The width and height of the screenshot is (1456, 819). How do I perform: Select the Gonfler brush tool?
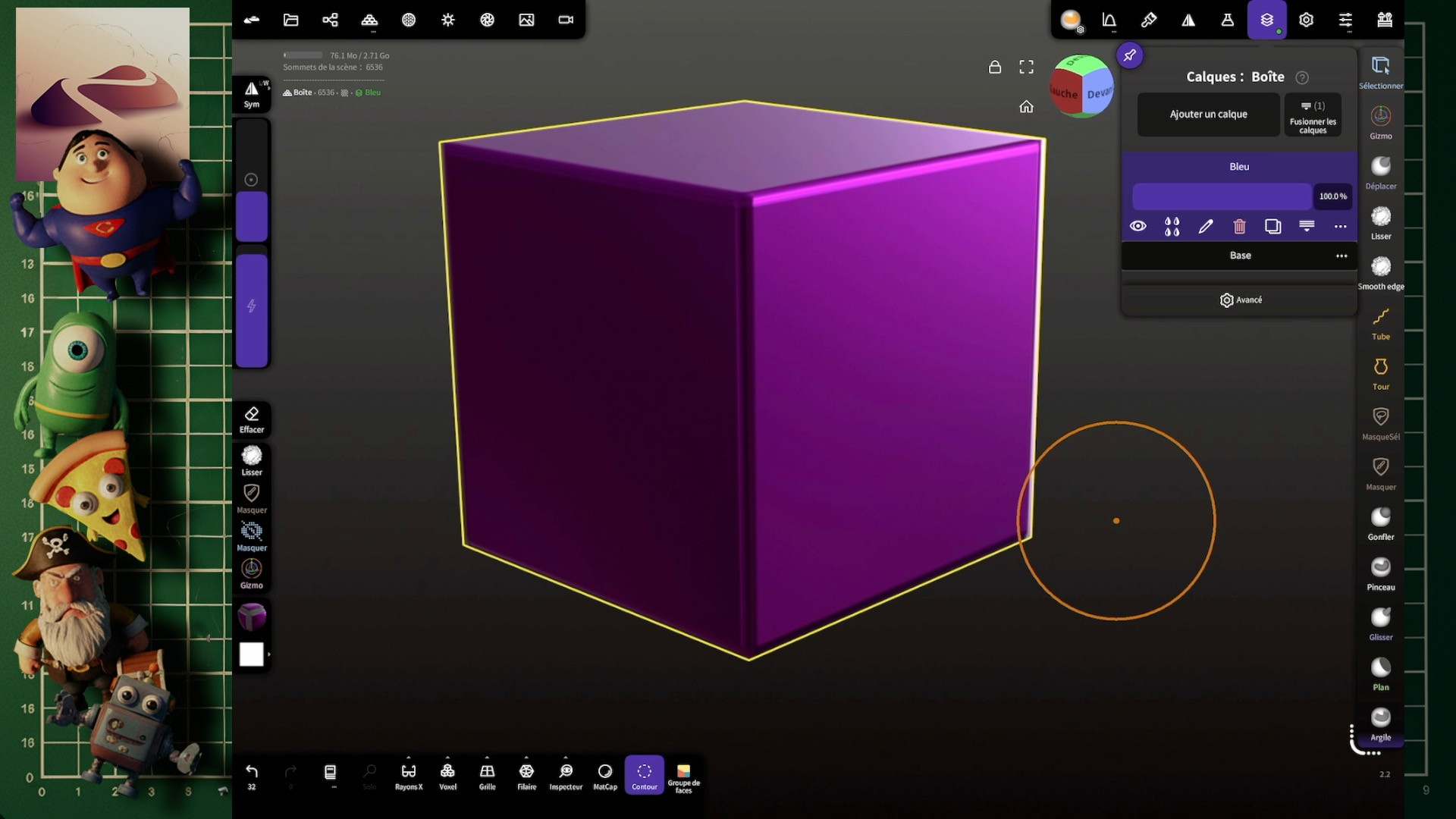click(x=1380, y=523)
